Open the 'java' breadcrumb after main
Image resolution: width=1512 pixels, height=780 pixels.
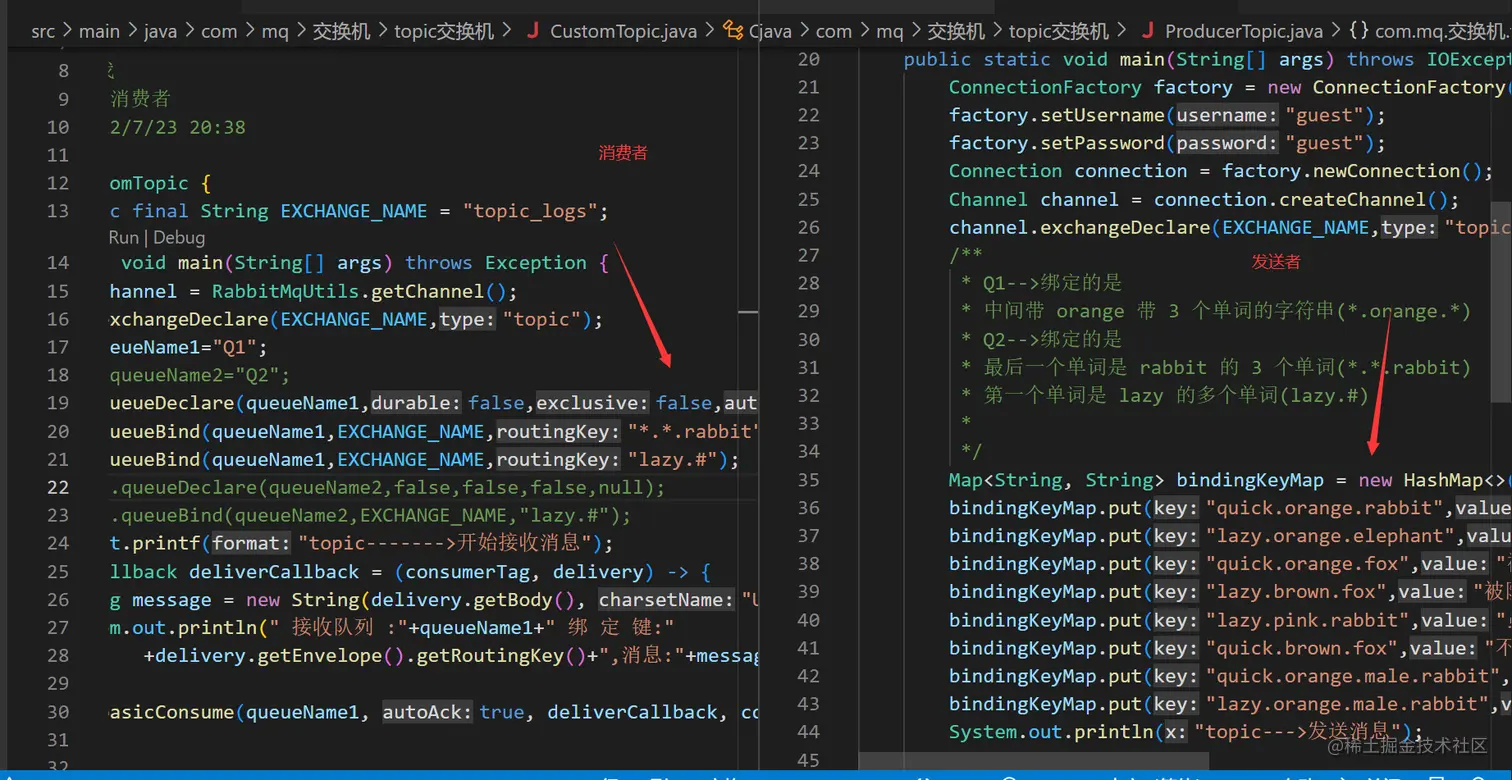160,31
